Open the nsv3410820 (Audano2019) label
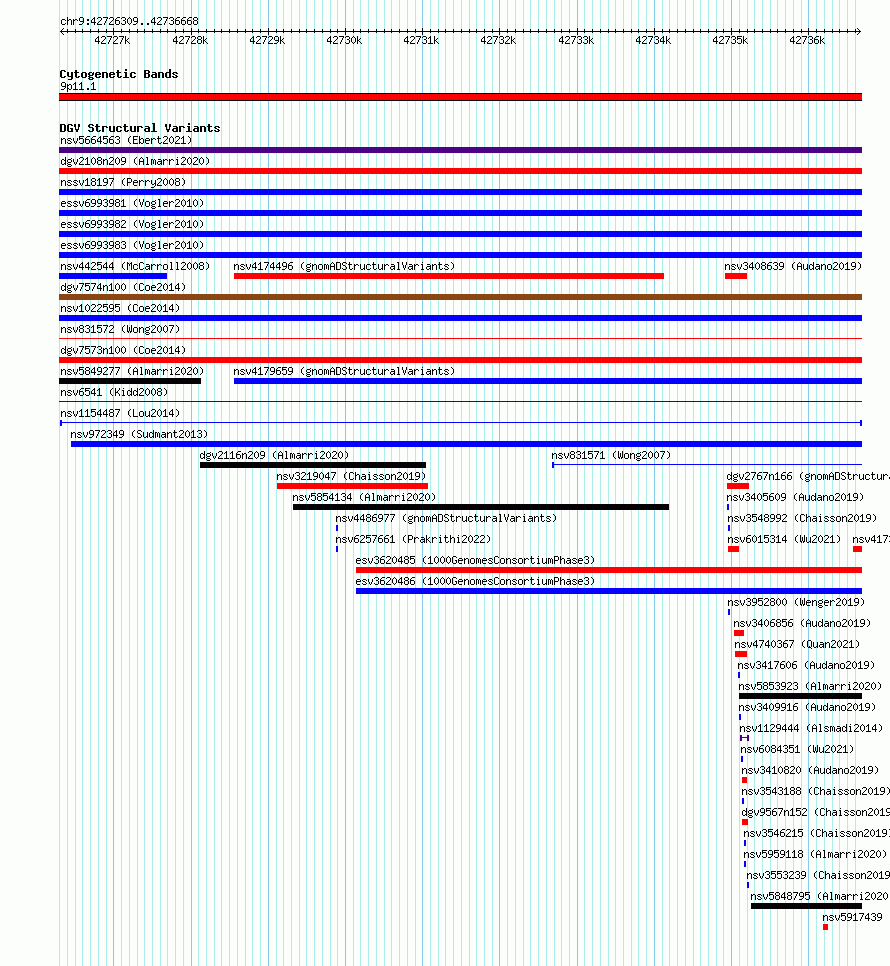890x966 pixels. (x=810, y=770)
